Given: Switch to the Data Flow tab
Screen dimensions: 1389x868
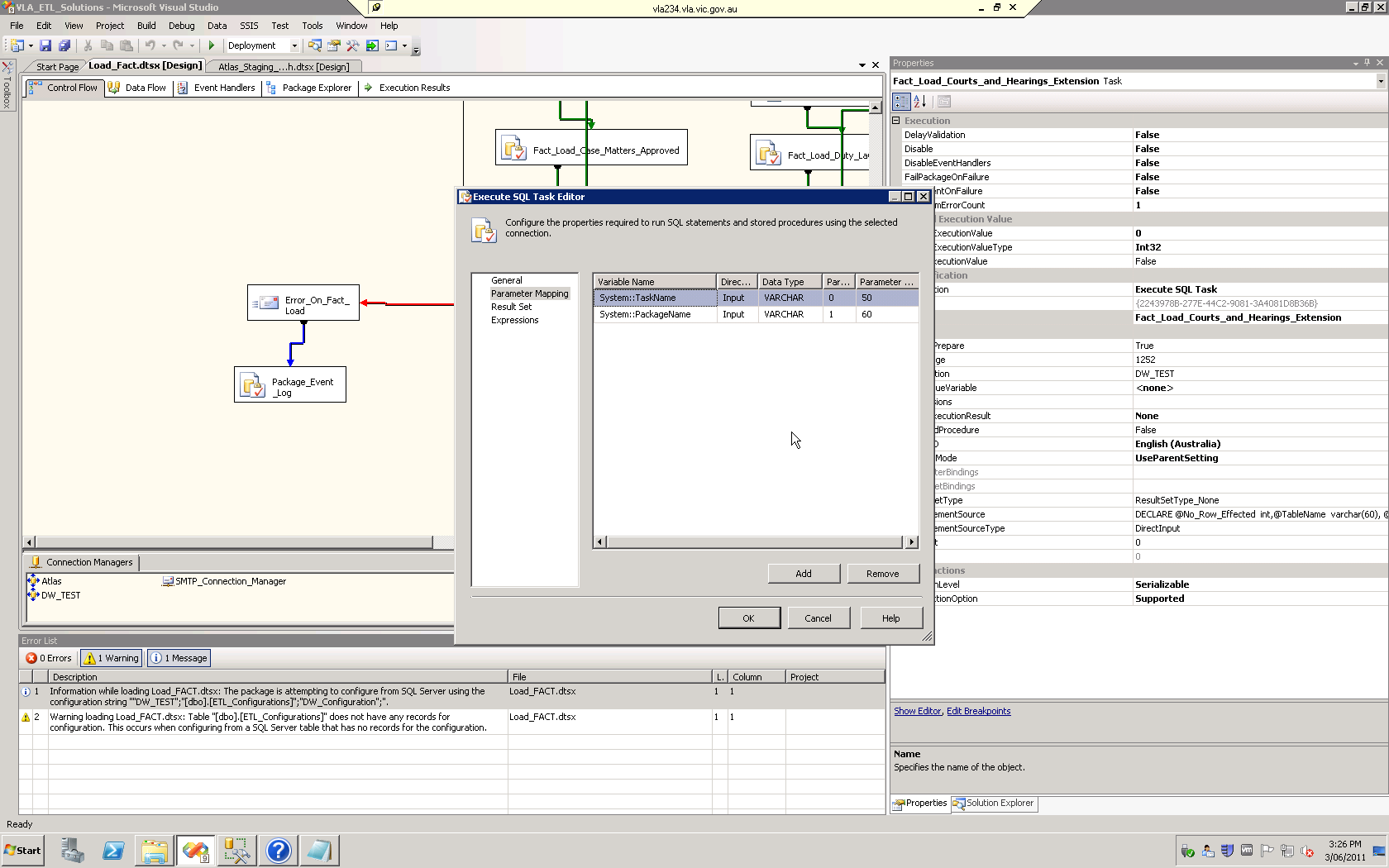Looking at the screenshot, I should click(x=138, y=88).
